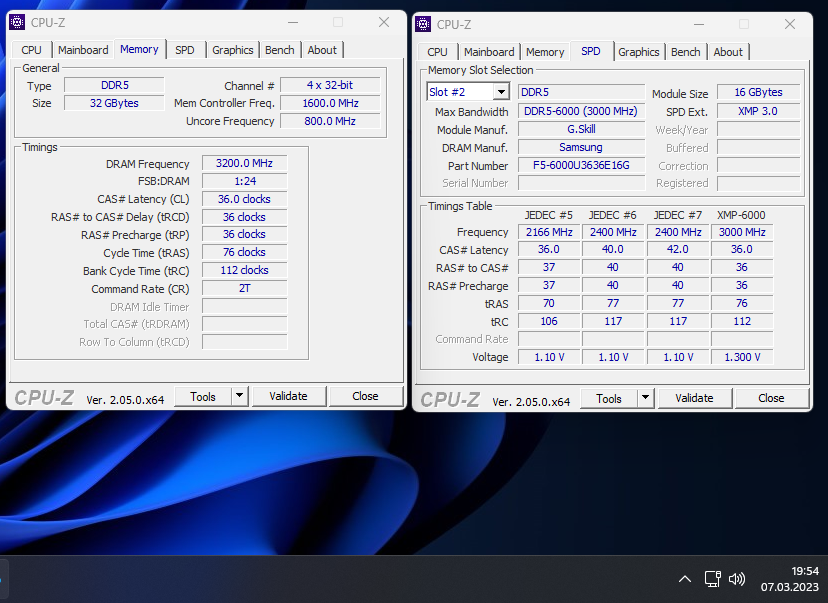828x603 pixels.
Task: Click JEDEC #7 CAS# Latency 42.0 cell
Action: point(678,249)
